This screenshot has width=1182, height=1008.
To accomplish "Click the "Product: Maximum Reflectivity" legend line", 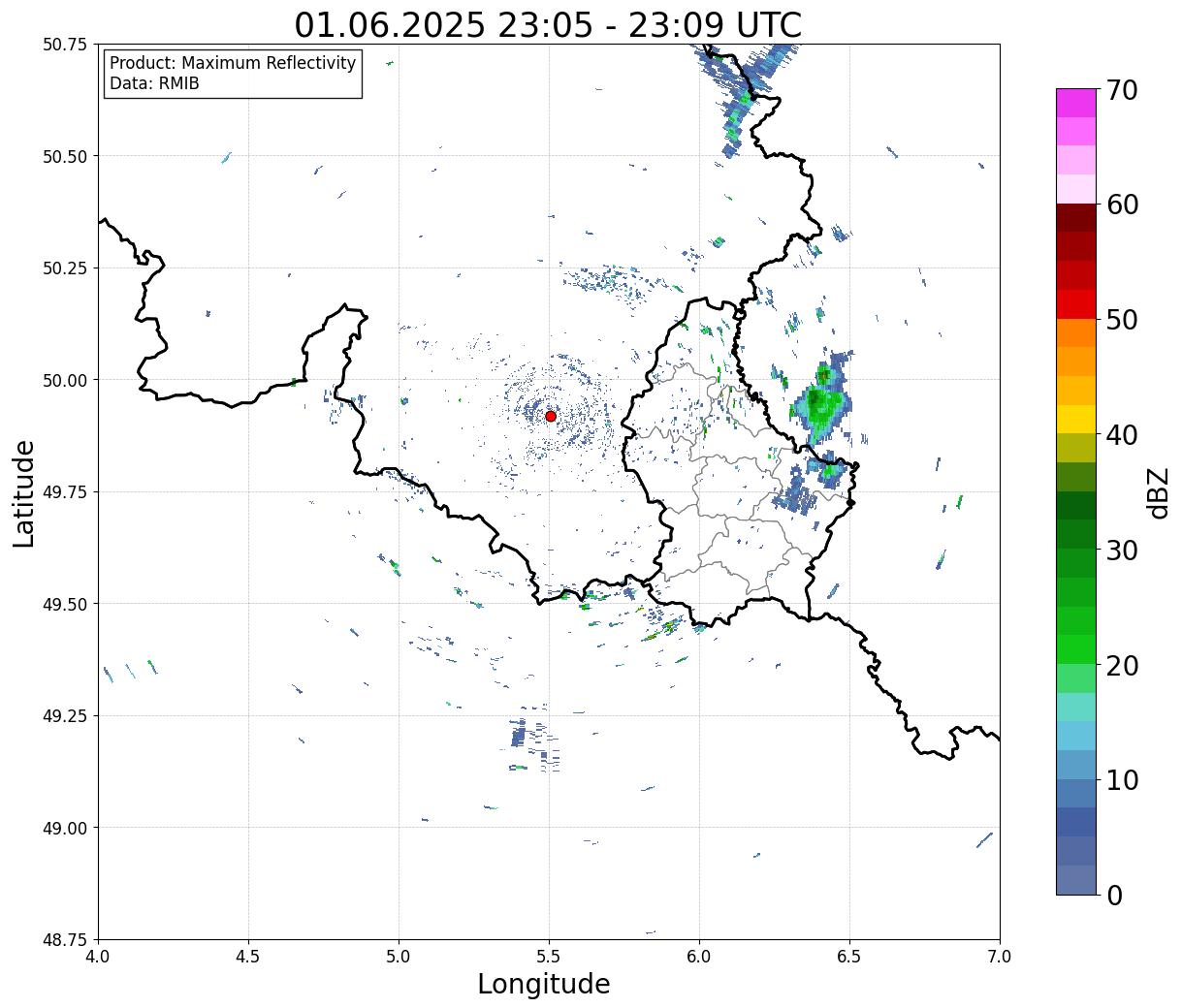I will pyautogui.click(x=233, y=63).
